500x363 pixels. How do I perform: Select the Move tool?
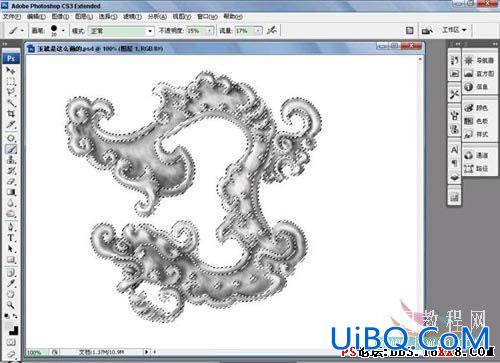[x=11, y=71]
